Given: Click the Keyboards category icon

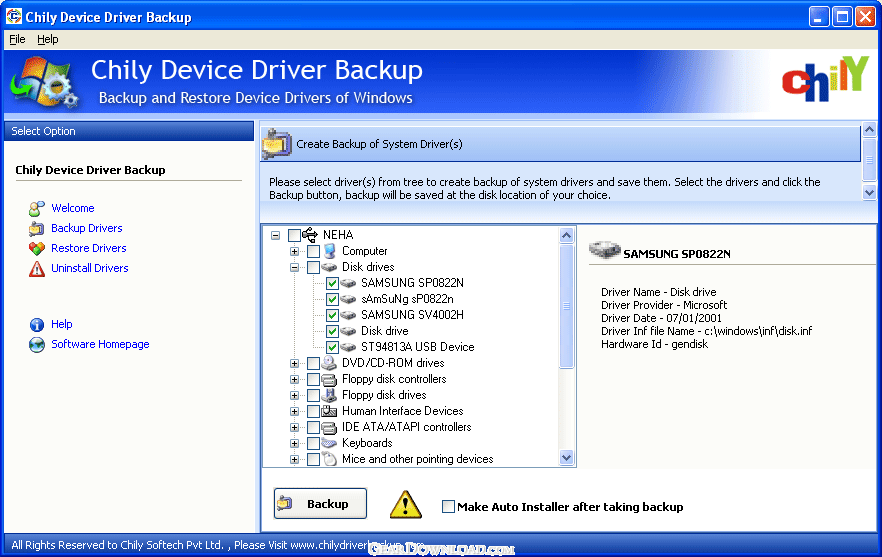Looking at the screenshot, I should (329, 443).
